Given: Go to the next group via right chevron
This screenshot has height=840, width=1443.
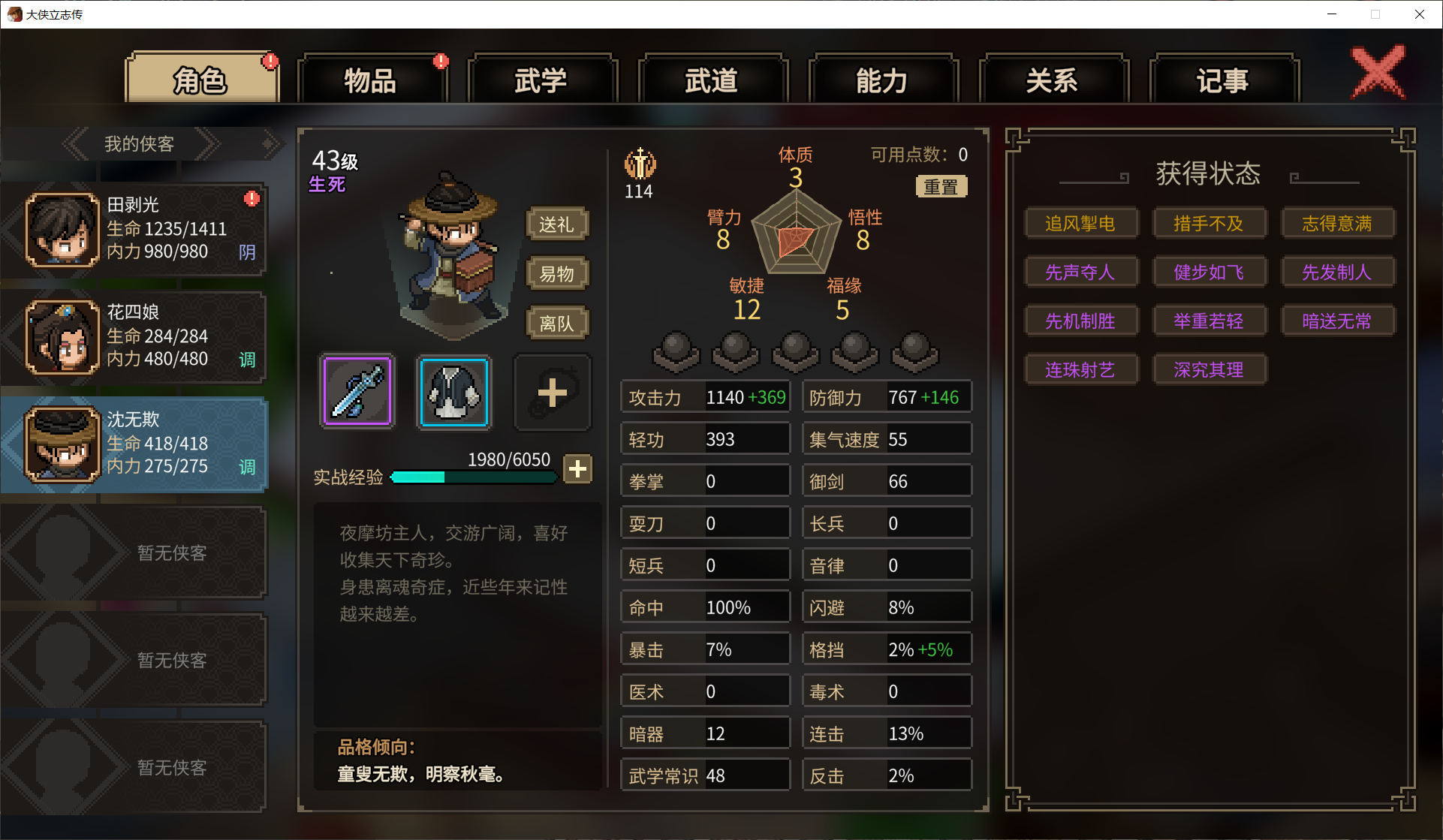Looking at the screenshot, I should click(x=208, y=144).
